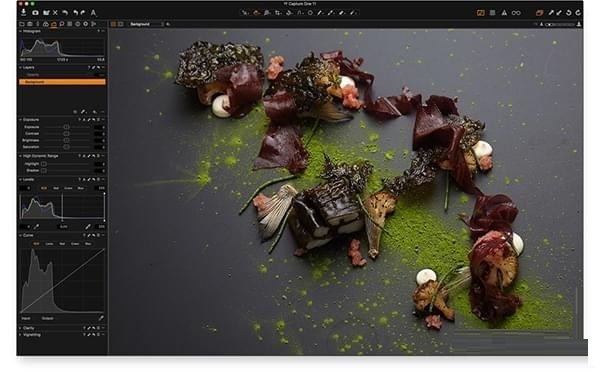Viewport: 600px width, 380px height.
Task: Select the Keystone cursor tool
Action: pos(300,13)
